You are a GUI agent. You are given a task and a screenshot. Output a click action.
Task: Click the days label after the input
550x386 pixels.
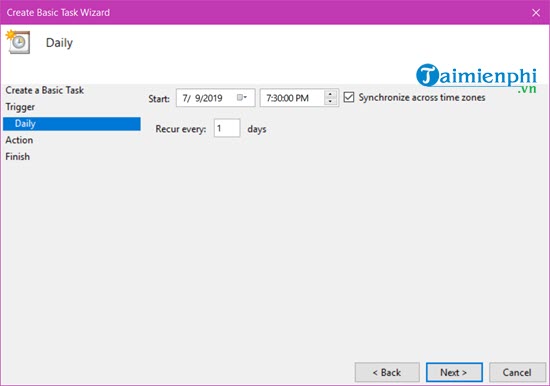point(257,129)
